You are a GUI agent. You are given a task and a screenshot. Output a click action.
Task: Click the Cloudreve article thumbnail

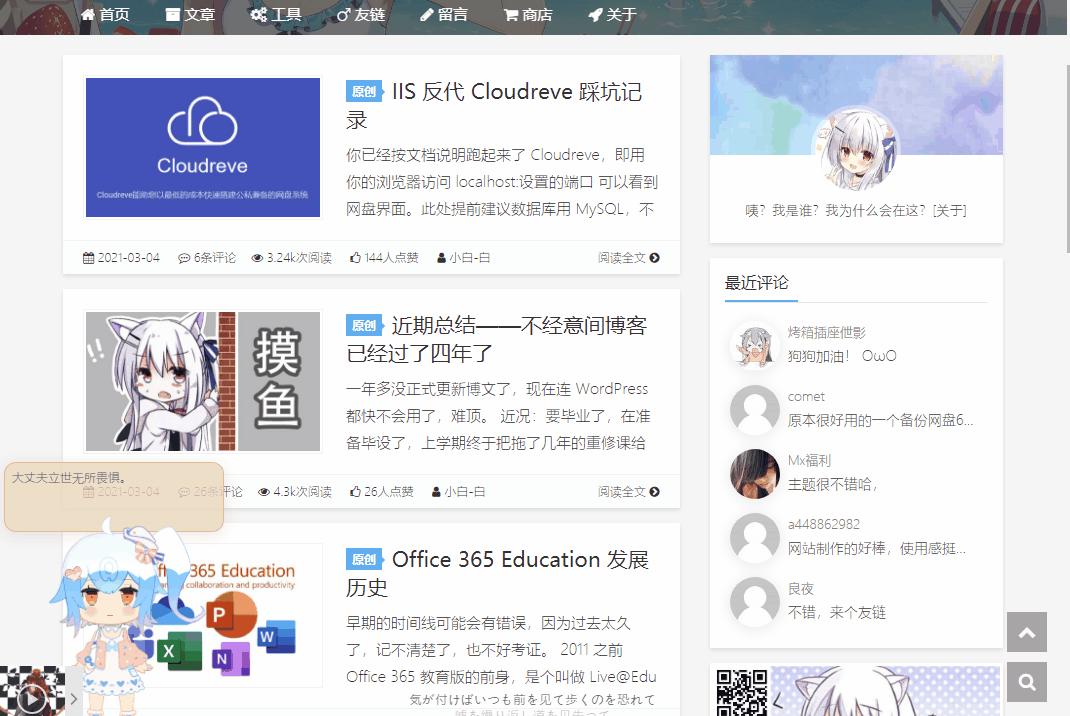[x=202, y=147]
